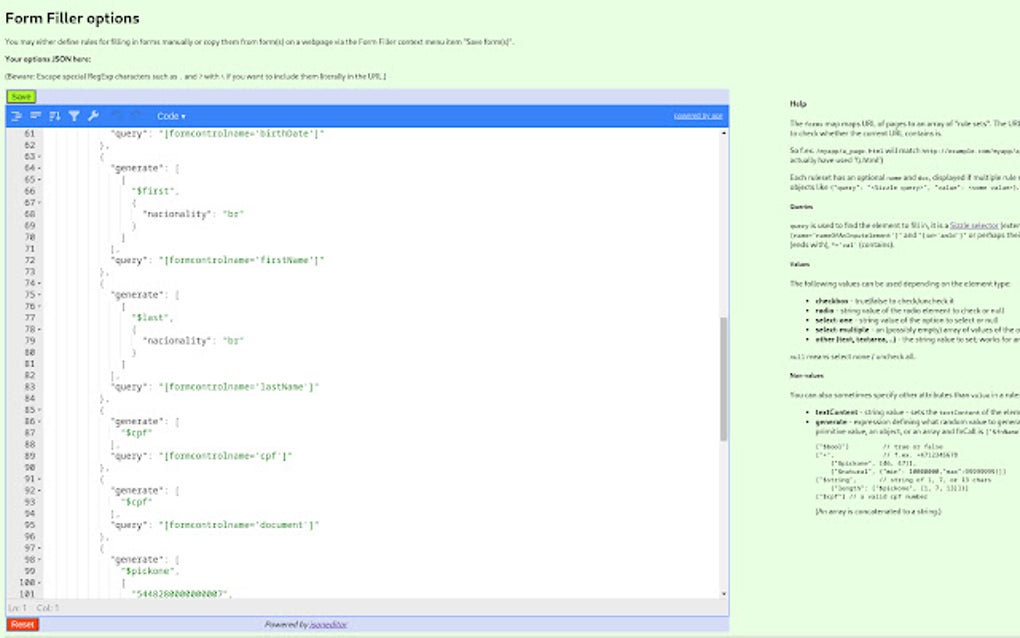
Task: Open the Transform filter icon
Action: point(74,116)
